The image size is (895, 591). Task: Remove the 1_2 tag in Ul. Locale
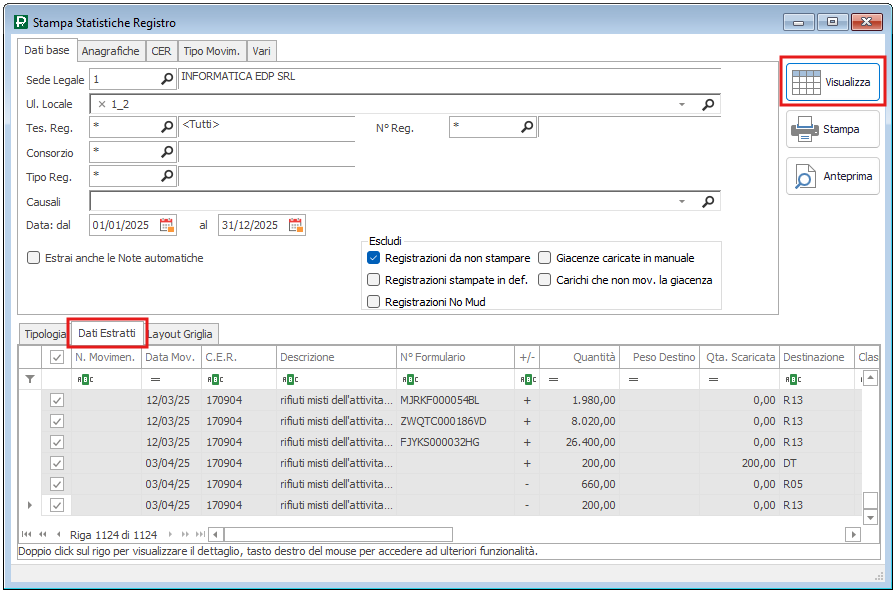coord(102,104)
